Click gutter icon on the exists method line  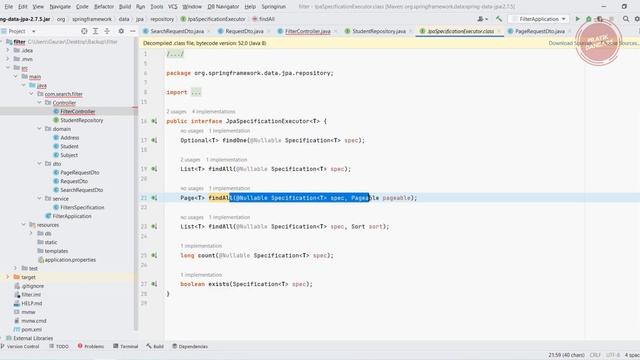click(154, 284)
